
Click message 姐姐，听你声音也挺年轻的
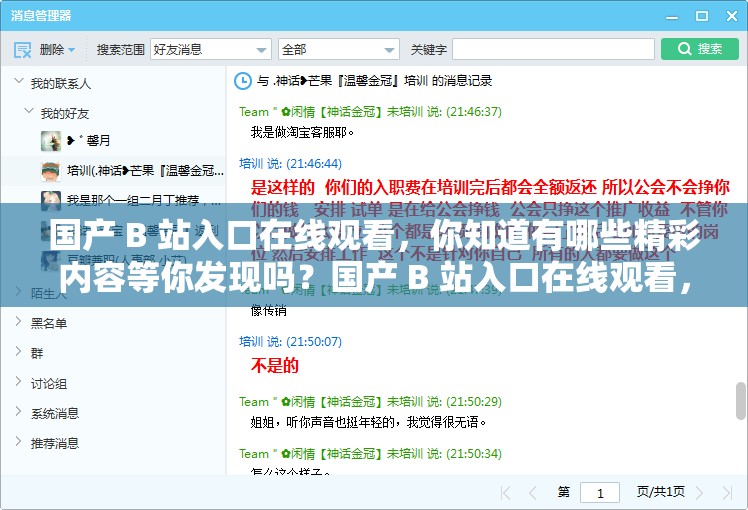coord(368,422)
